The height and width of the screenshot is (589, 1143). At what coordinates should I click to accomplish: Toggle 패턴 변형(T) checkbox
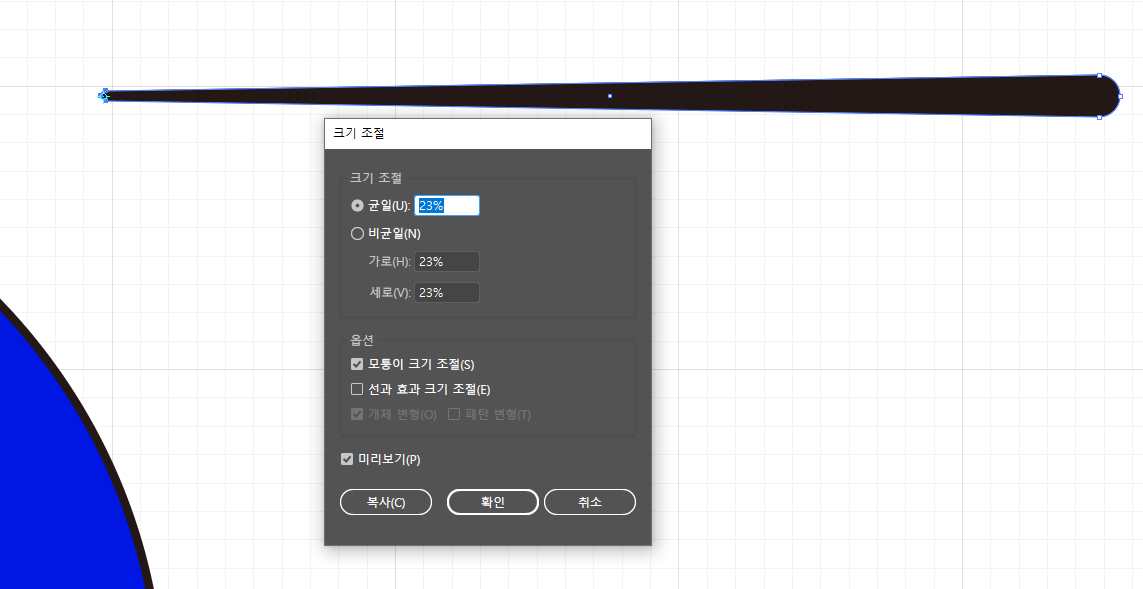pyautogui.click(x=454, y=414)
